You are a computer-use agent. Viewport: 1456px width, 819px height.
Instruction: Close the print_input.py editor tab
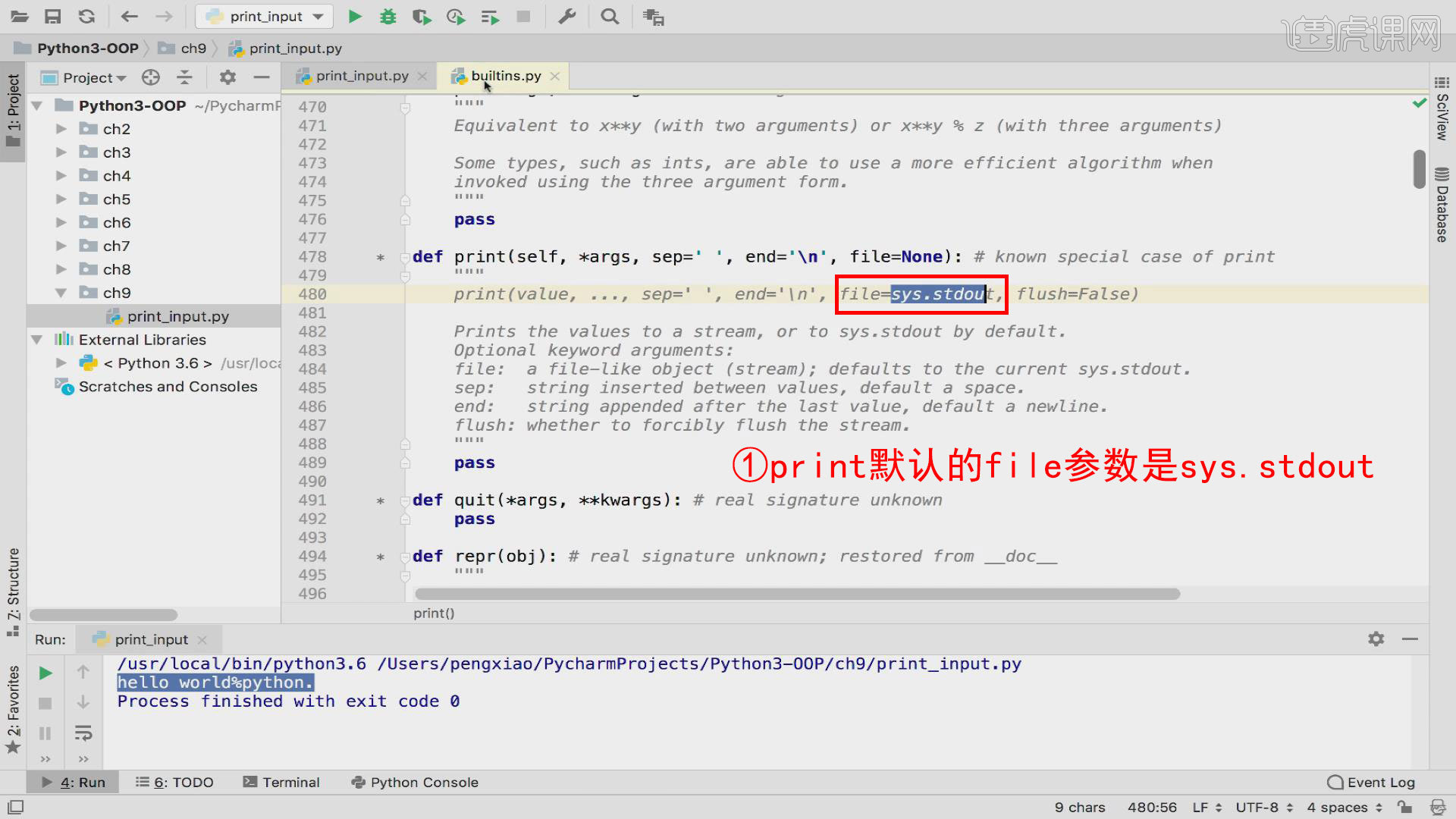click(x=422, y=77)
